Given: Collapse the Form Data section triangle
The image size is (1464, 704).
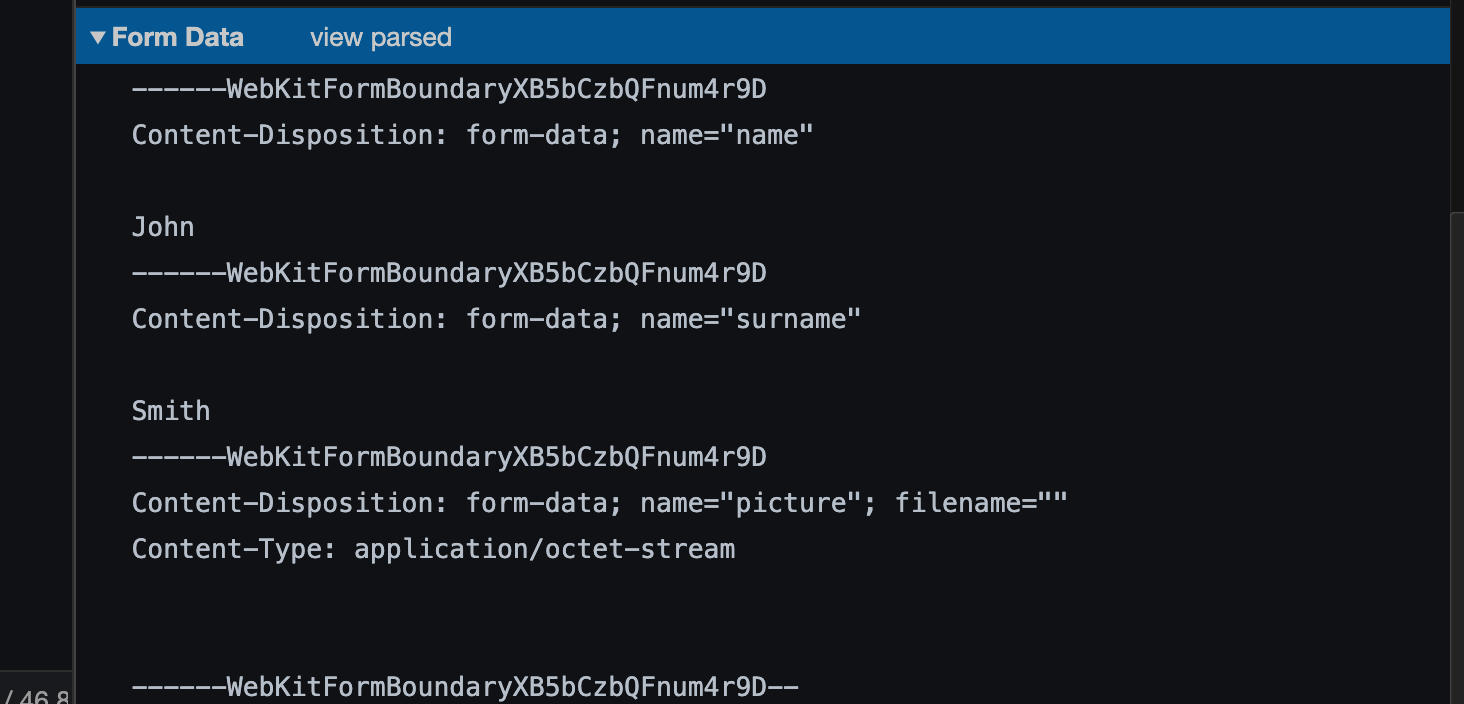Looking at the screenshot, I should [97, 38].
